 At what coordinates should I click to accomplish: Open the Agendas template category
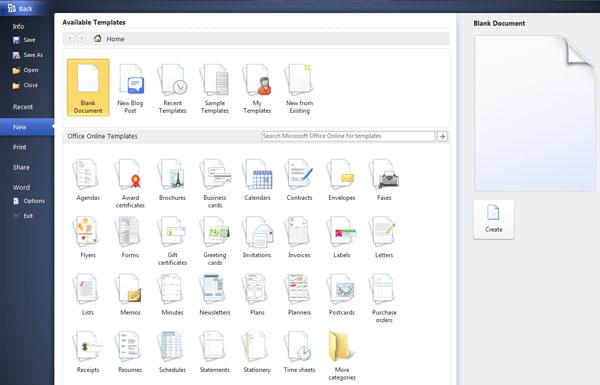click(88, 180)
